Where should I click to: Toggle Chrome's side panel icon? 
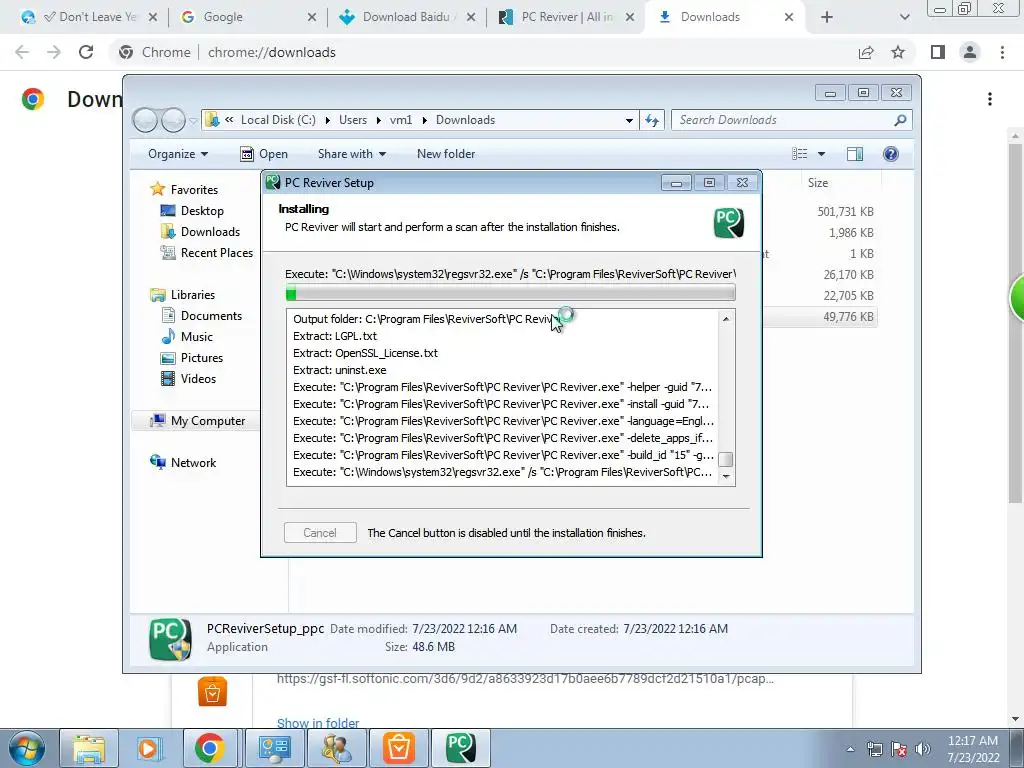point(938,52)
